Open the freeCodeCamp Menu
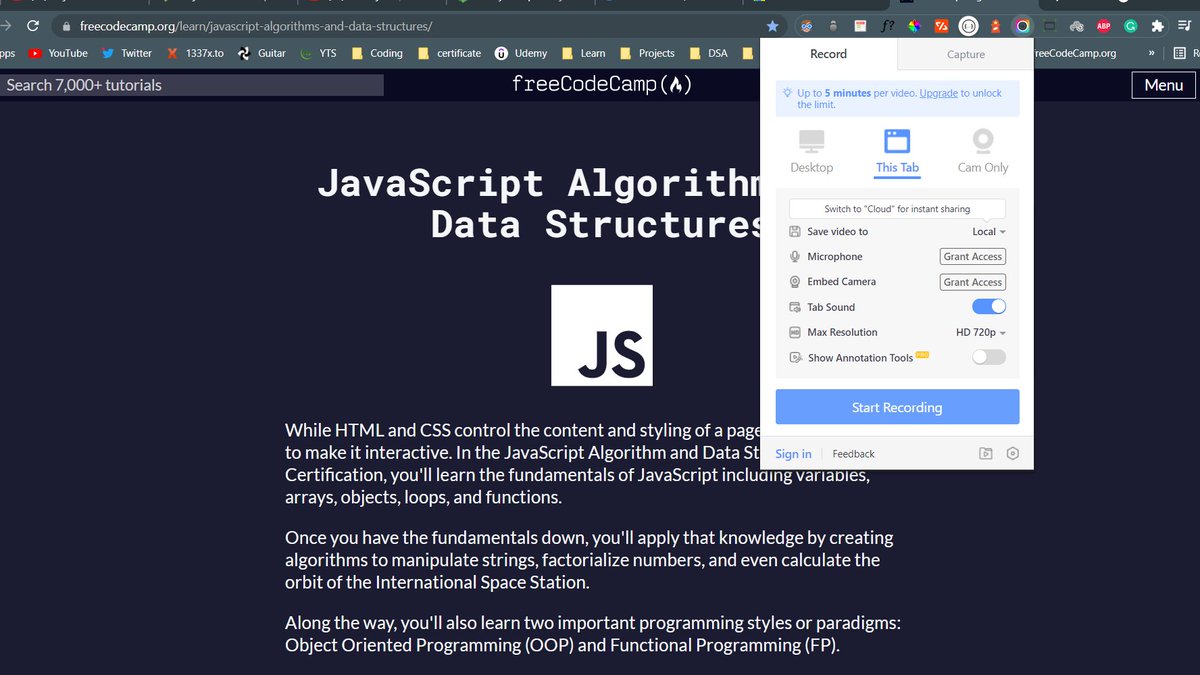Screen dimensions: 1200x675 coord(1163,85)
